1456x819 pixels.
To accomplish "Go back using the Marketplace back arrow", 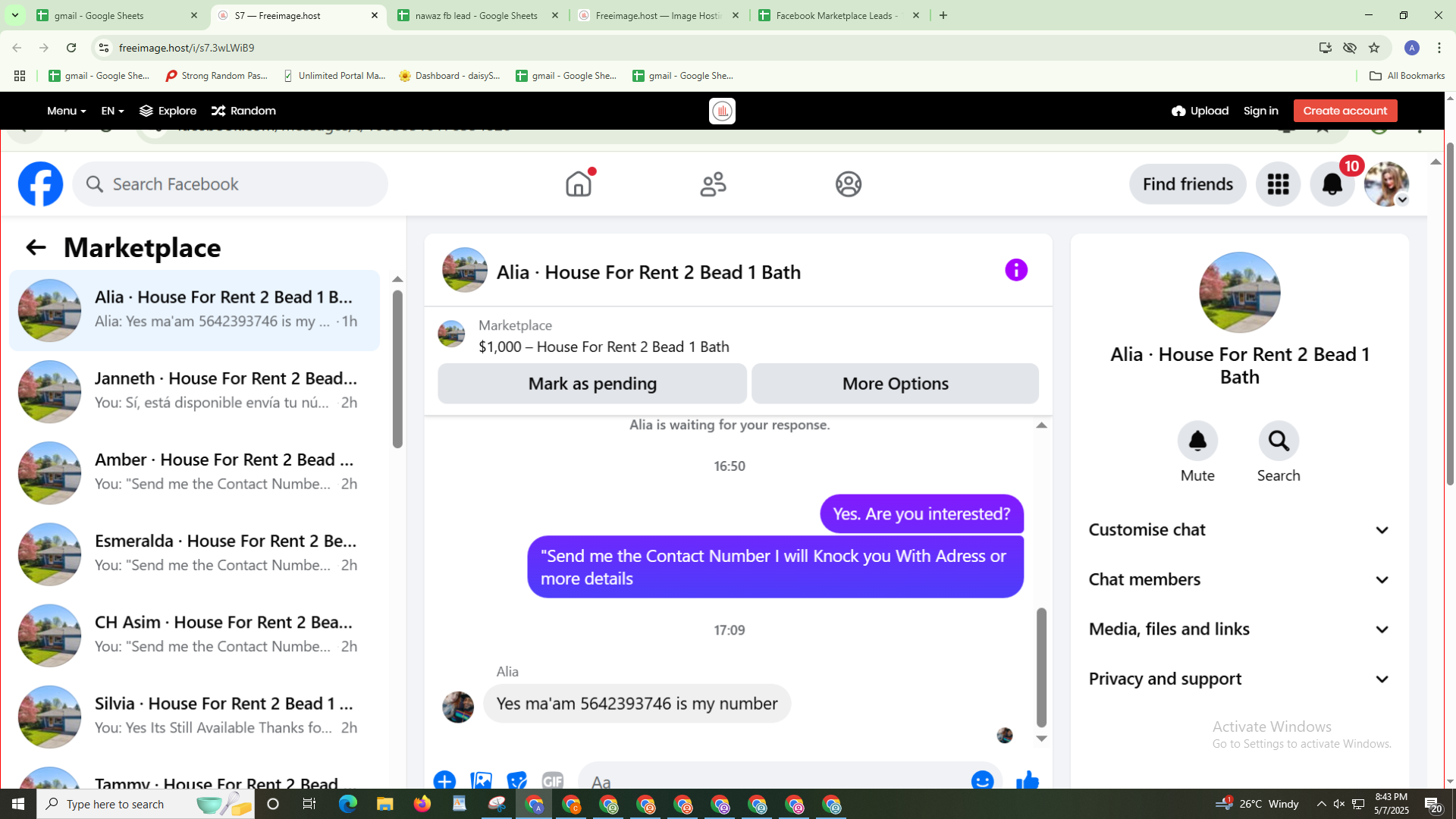I will (36, 247).
